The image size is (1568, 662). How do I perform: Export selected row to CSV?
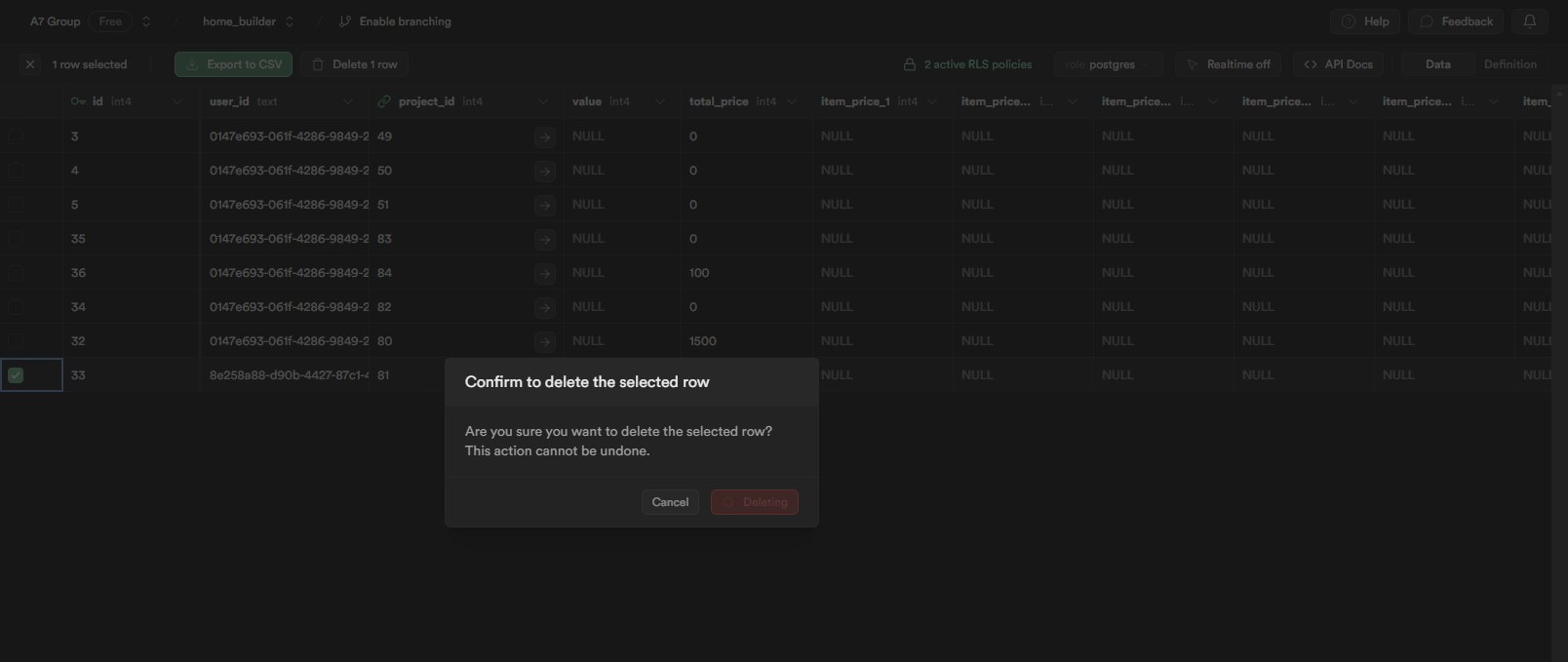coord(234,64)
